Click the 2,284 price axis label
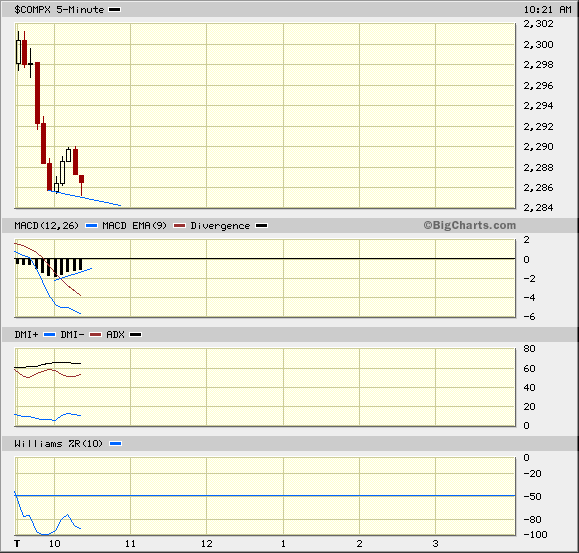Image resolution: width=579 pixels, height=553 pixels. [538, 207]
